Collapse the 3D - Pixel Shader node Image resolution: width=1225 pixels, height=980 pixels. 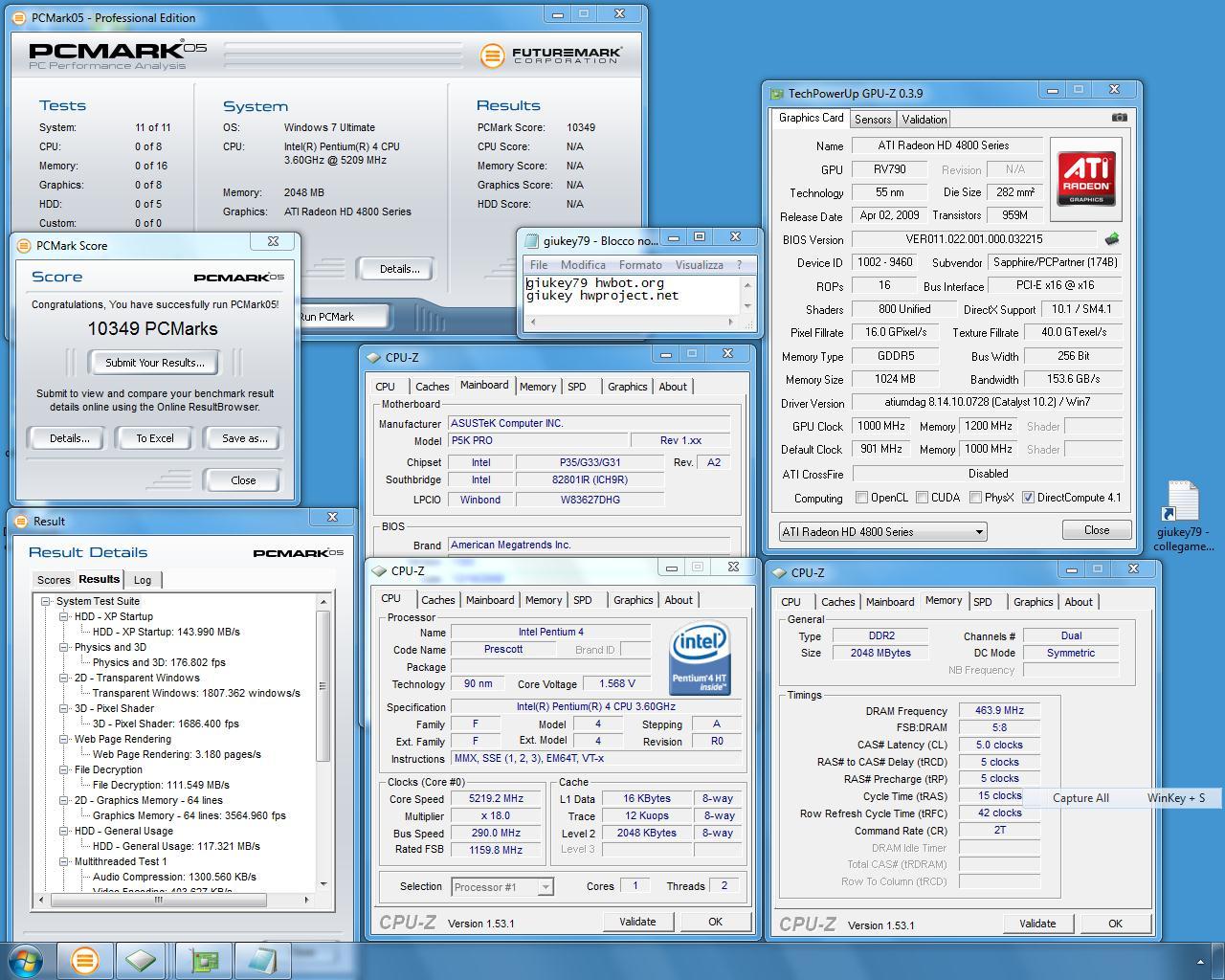pos(64,708)
